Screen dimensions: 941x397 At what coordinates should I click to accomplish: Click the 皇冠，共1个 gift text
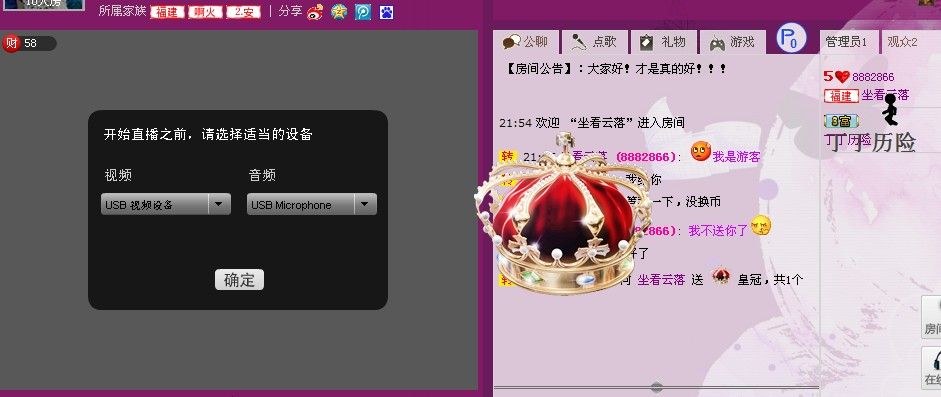[x=769, y=280]
